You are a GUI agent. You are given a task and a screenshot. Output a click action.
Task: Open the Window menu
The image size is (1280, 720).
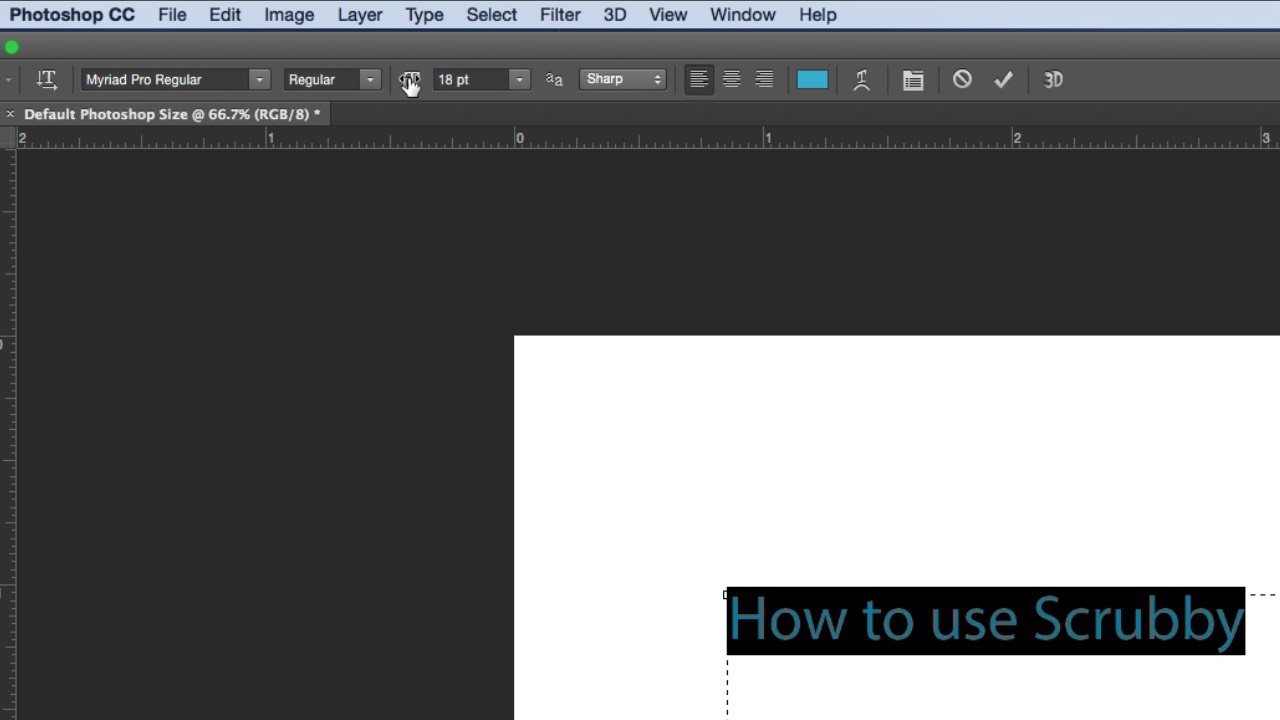coord(742,14)
